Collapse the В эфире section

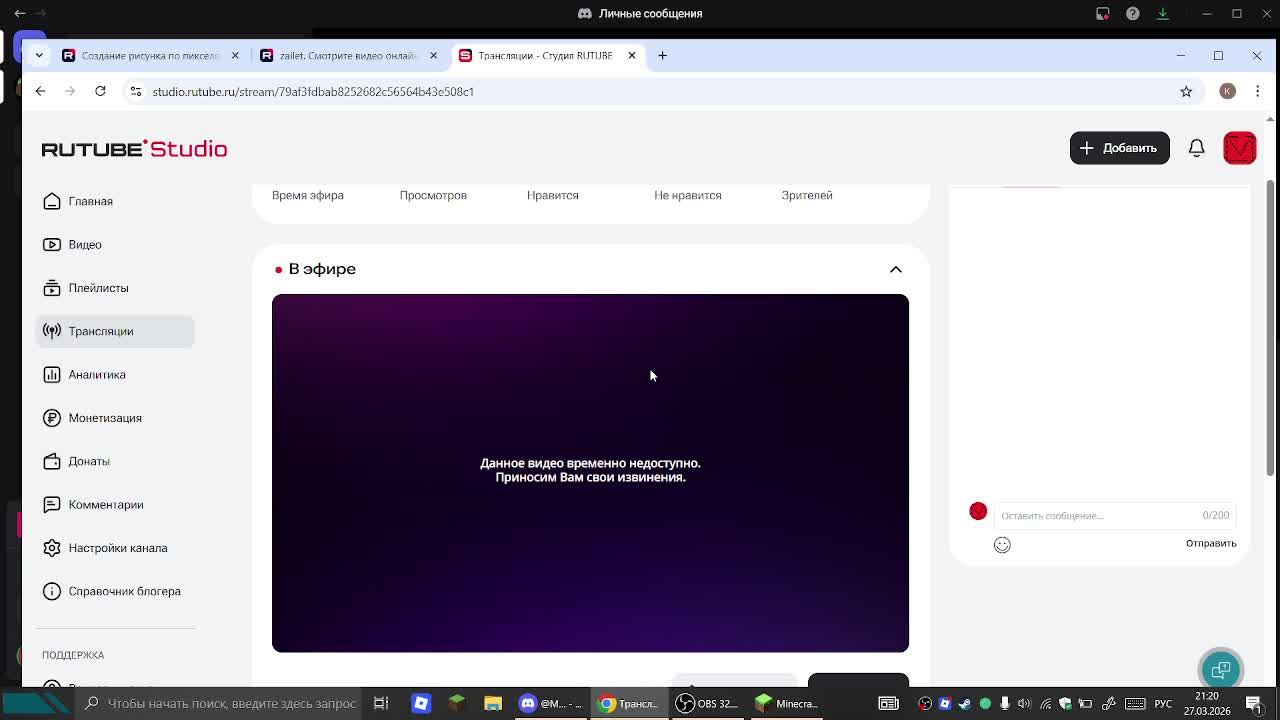[x=896, y=269]
